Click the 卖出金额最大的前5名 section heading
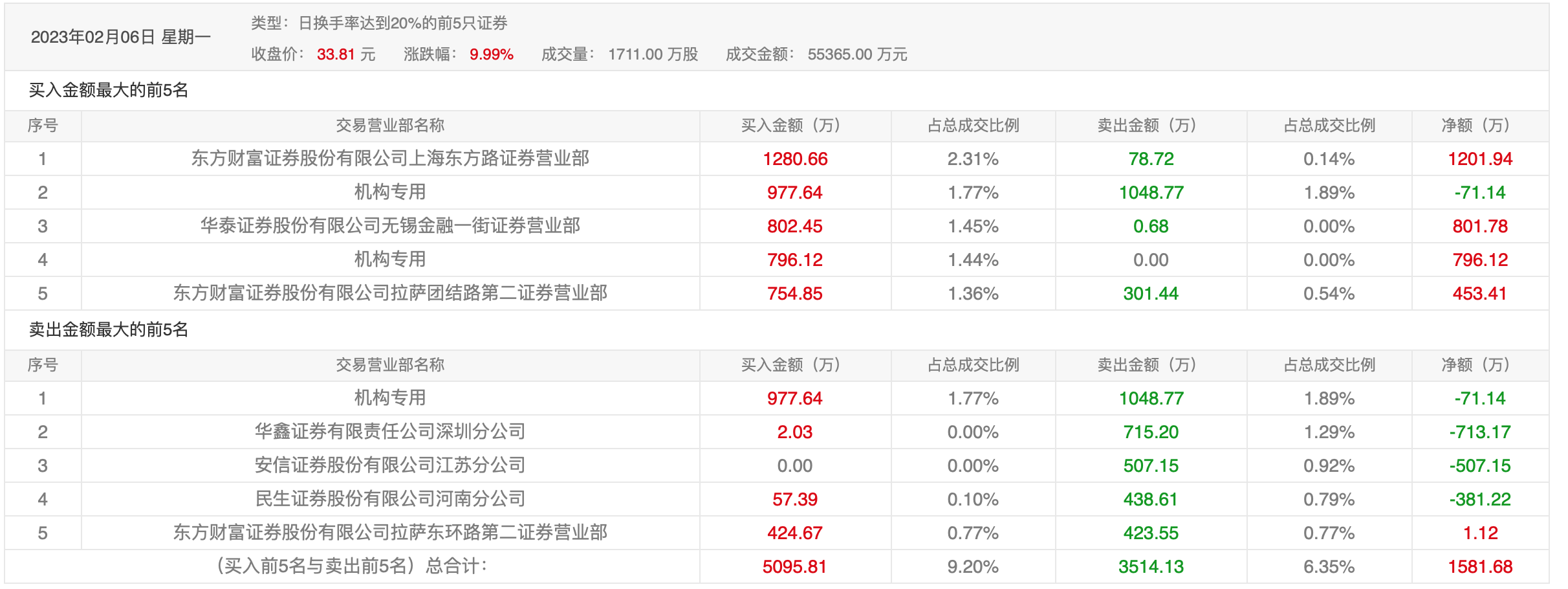This screenshot has width=1568, height=589. click(109, 329)
